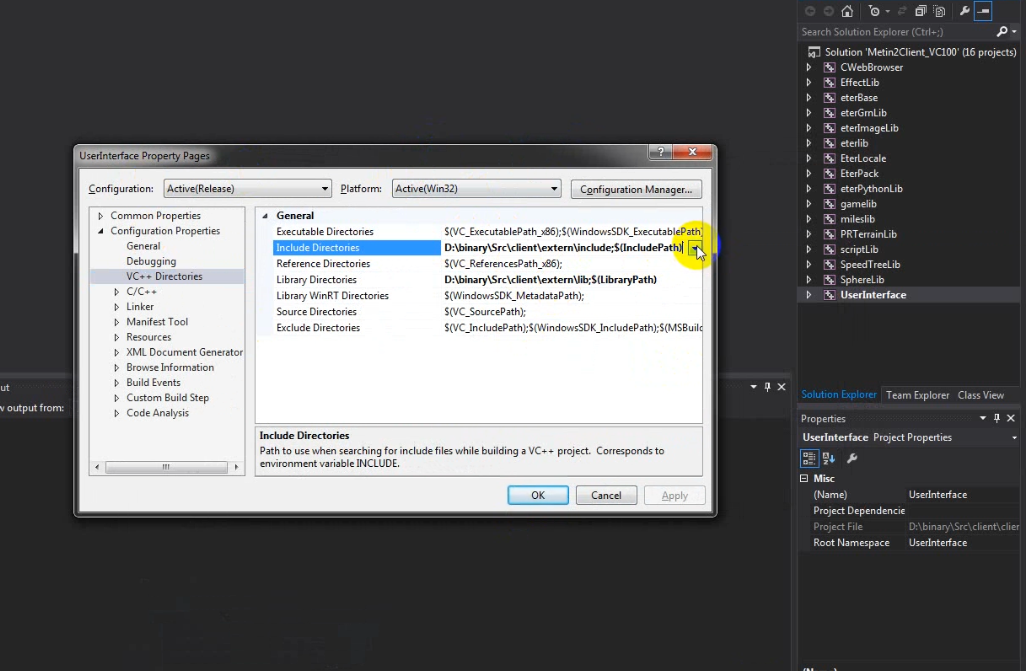
Task: Click the Back arrow in Solution Explorer toolbar
Action: (810, 11)
